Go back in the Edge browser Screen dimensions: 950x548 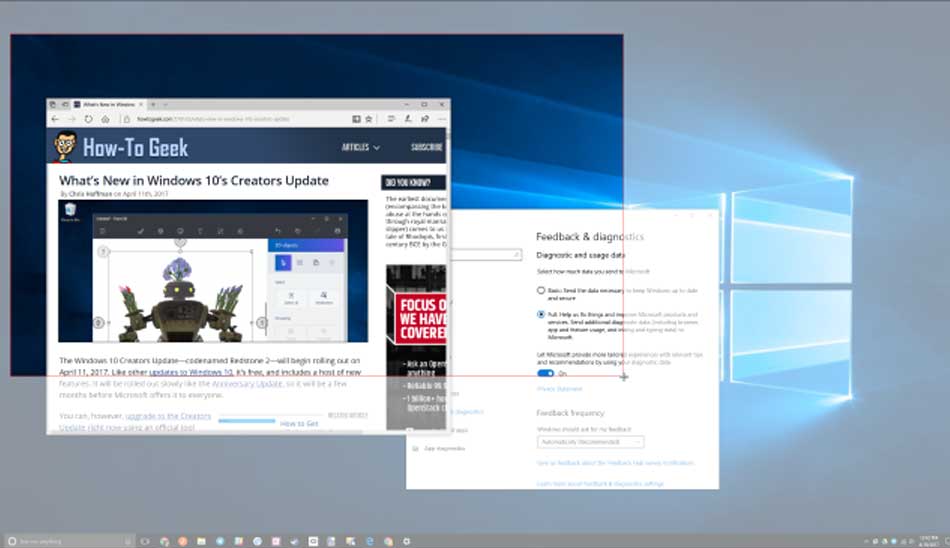coord(55,119)
